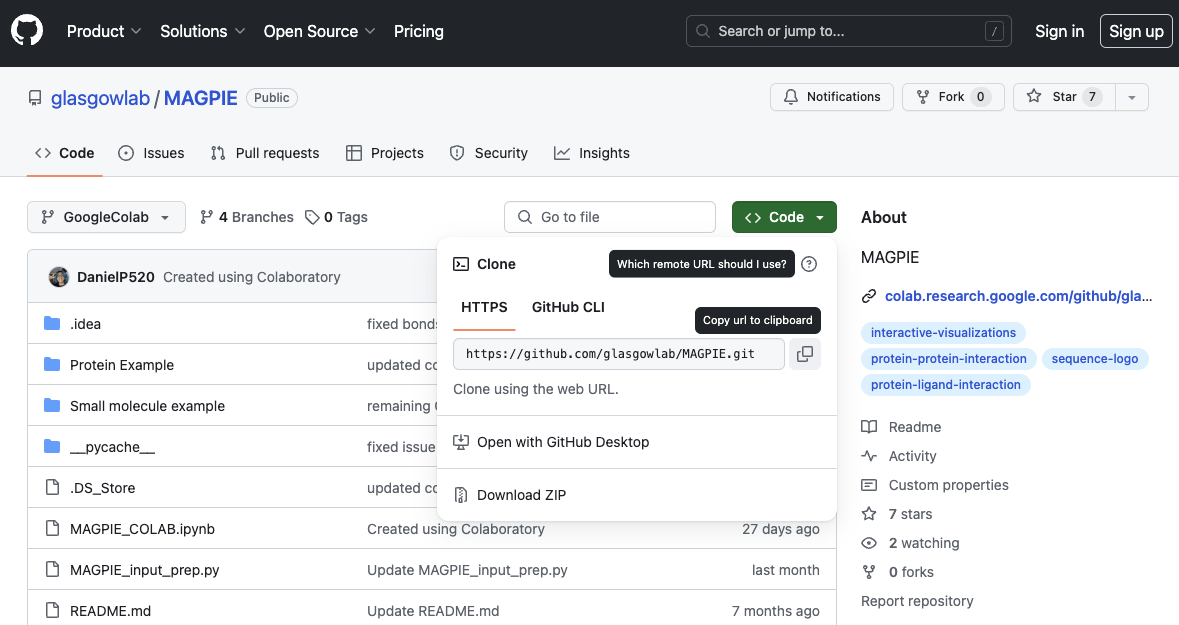The height and width of the screenshot is (625, 1179).
Task: Click the Star icon for this repo
Action: [x=1034, y=96]
